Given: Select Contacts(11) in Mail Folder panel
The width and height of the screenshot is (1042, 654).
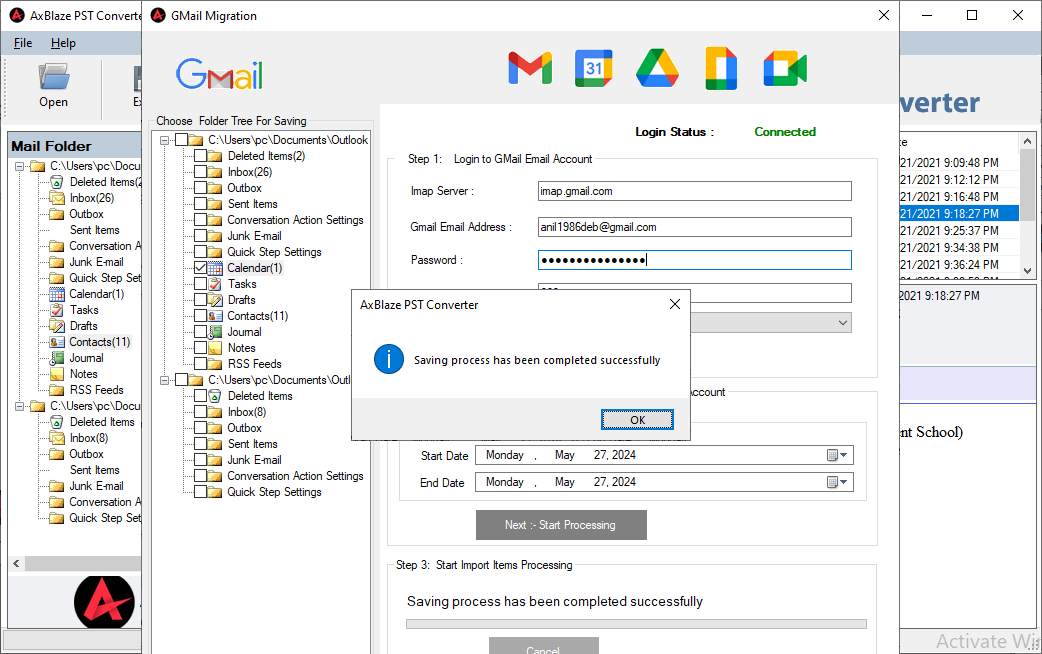Looking at the screenshot, I should [99, 342].
